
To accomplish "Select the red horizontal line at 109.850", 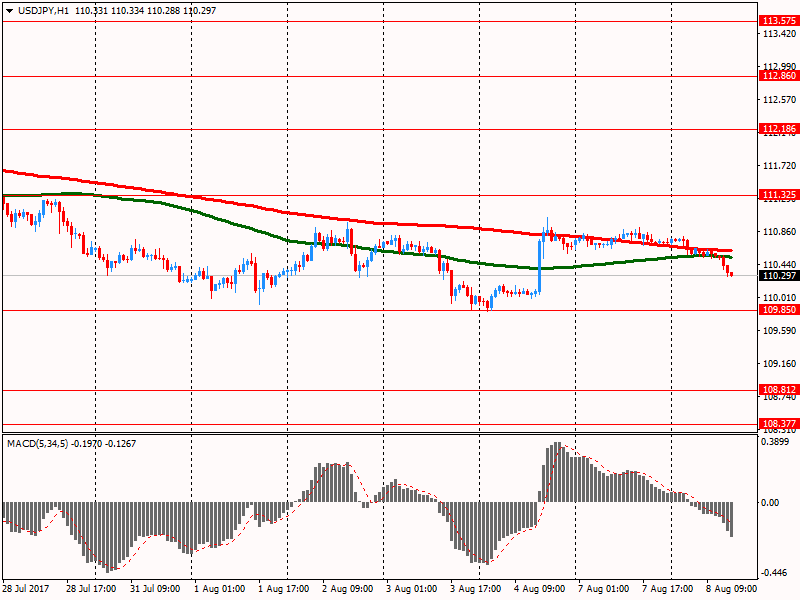I will tap(380, 310).
